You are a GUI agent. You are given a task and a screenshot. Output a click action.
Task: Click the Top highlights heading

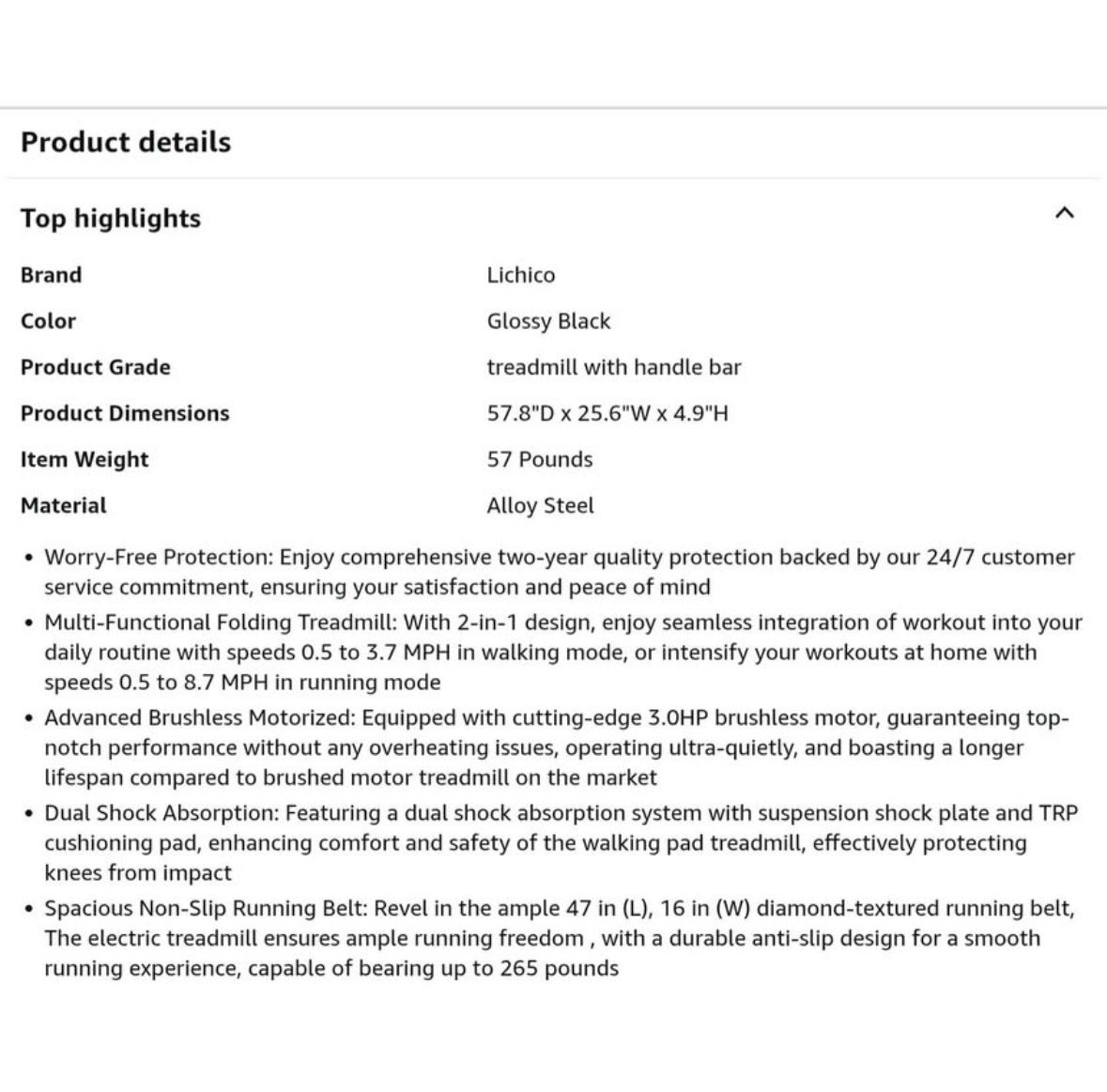111,218
